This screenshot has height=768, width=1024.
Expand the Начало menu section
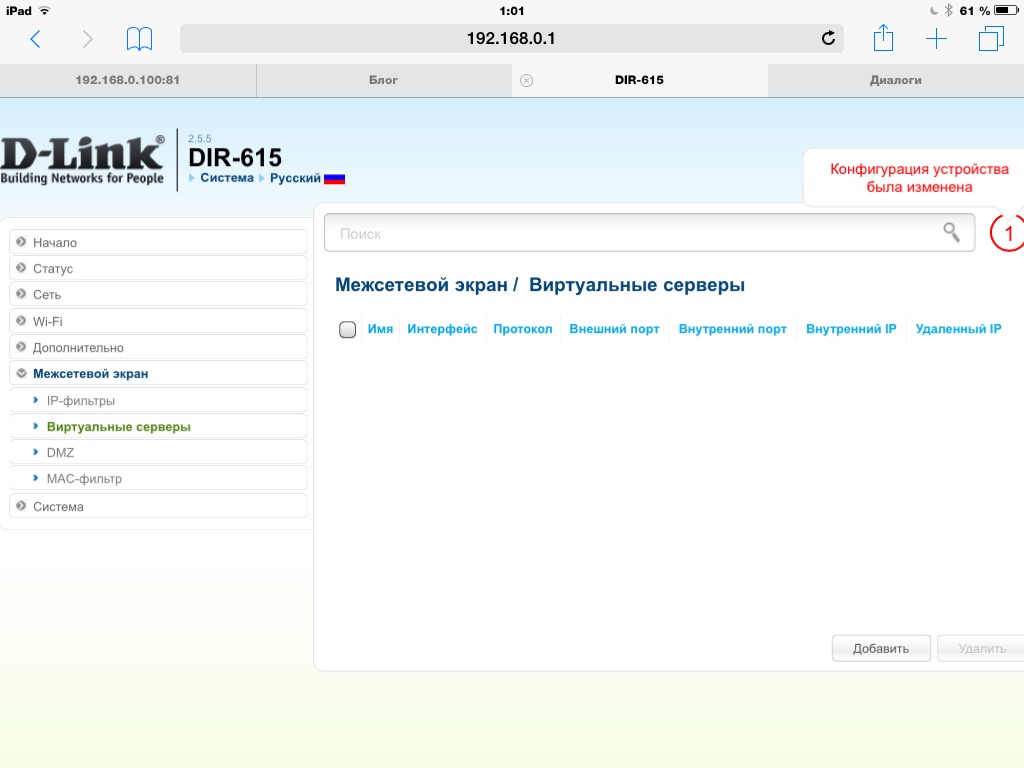click(x=158, y=242)
